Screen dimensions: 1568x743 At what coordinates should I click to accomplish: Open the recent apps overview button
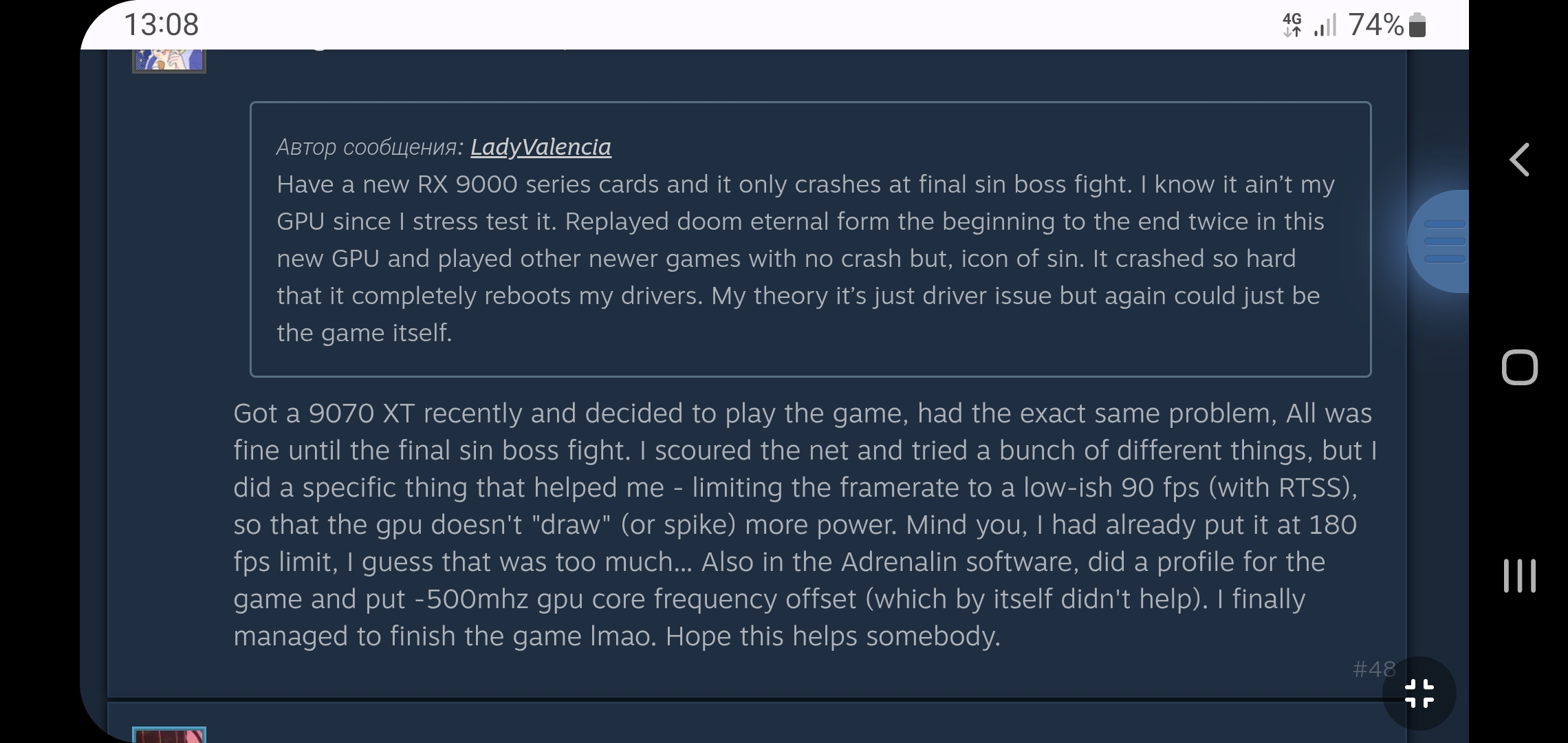[1519, 575]
